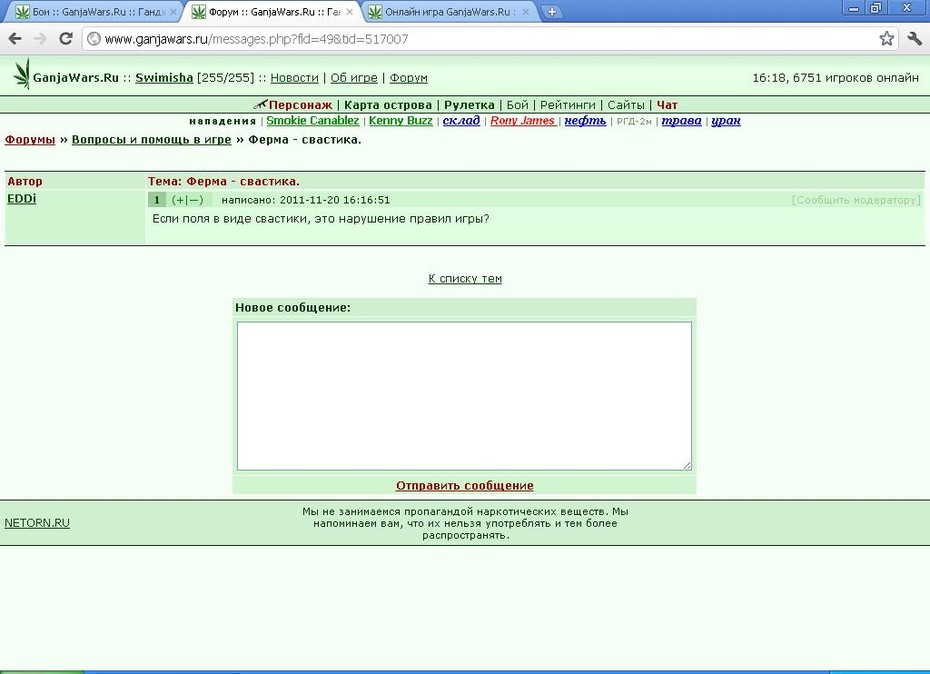Open the Chrome wrench settings menu
Image resolution: width=930 pixels, height=674 pixels.
tap(914, 39)
